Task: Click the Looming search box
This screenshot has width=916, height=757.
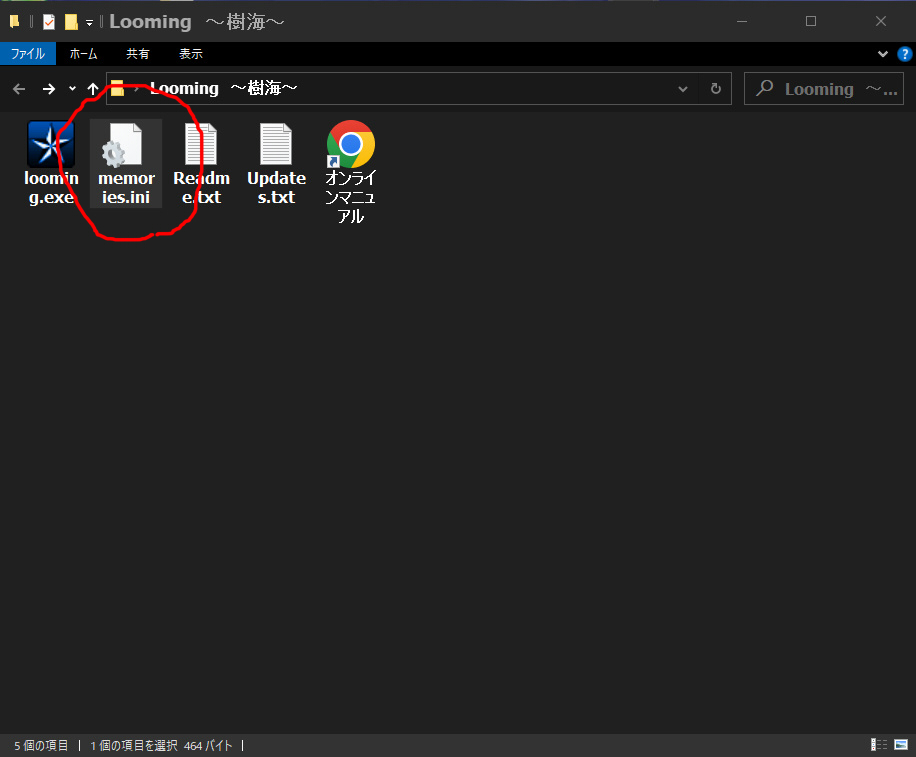Action: (825, 89)
